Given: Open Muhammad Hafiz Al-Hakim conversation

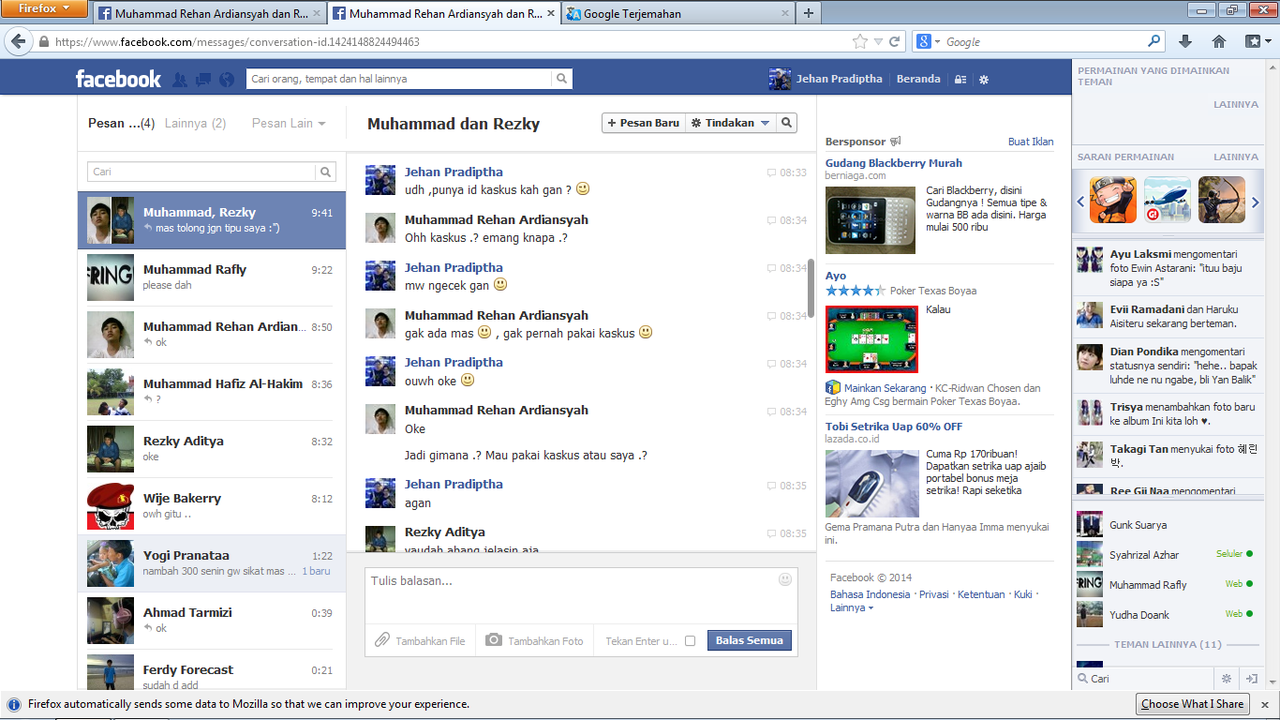Looking at the screenshot, I should click(212, 391).
